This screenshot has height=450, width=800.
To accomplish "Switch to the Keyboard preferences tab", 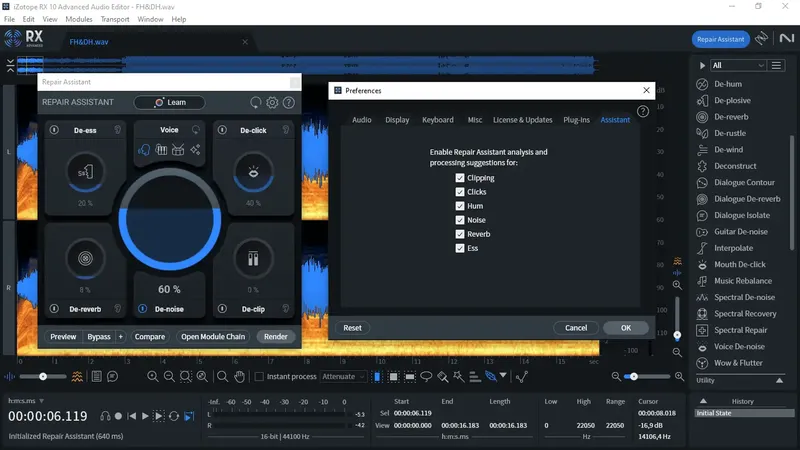I will click(438, 120).
